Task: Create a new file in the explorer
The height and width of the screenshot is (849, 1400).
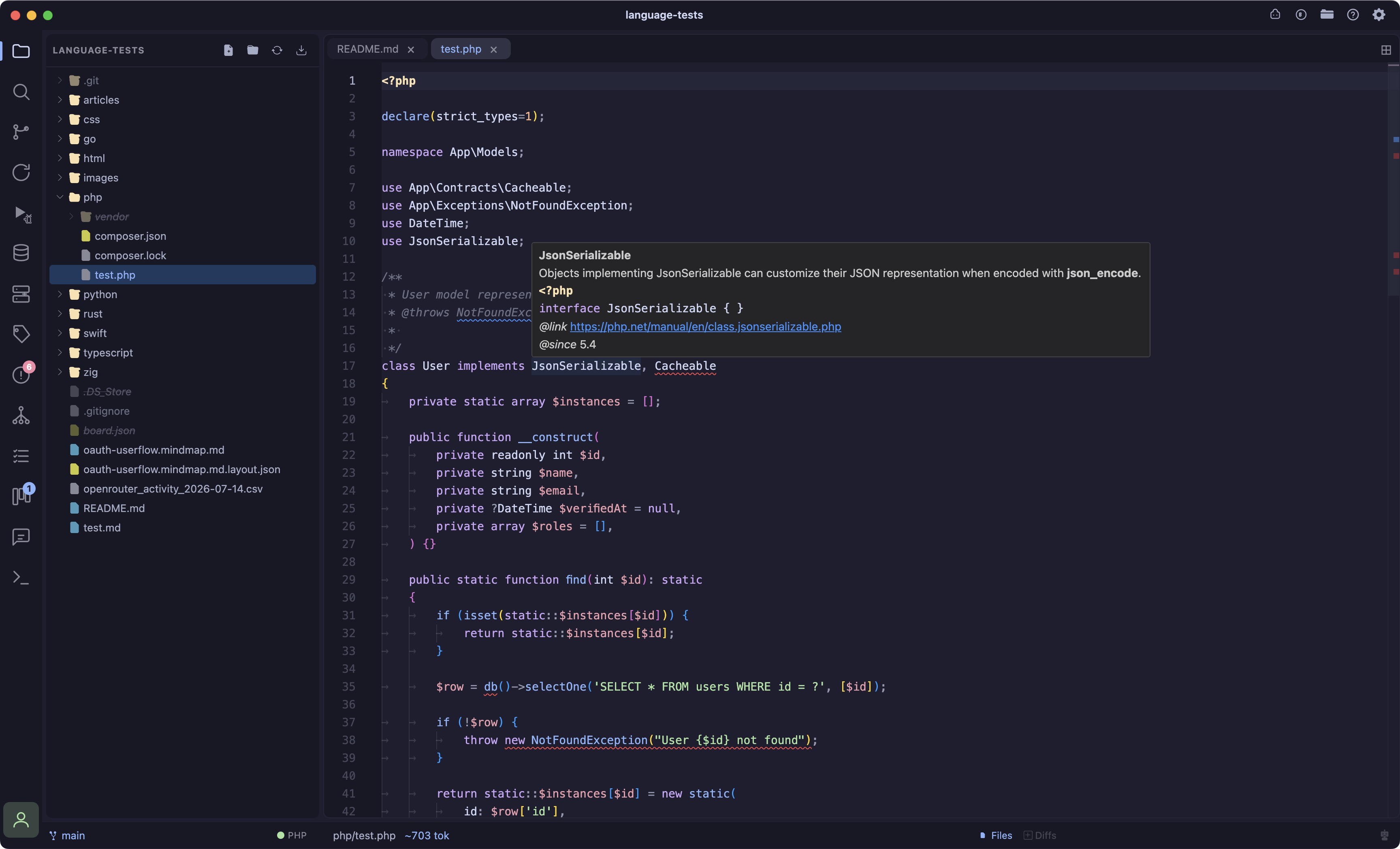Action: 228,50
